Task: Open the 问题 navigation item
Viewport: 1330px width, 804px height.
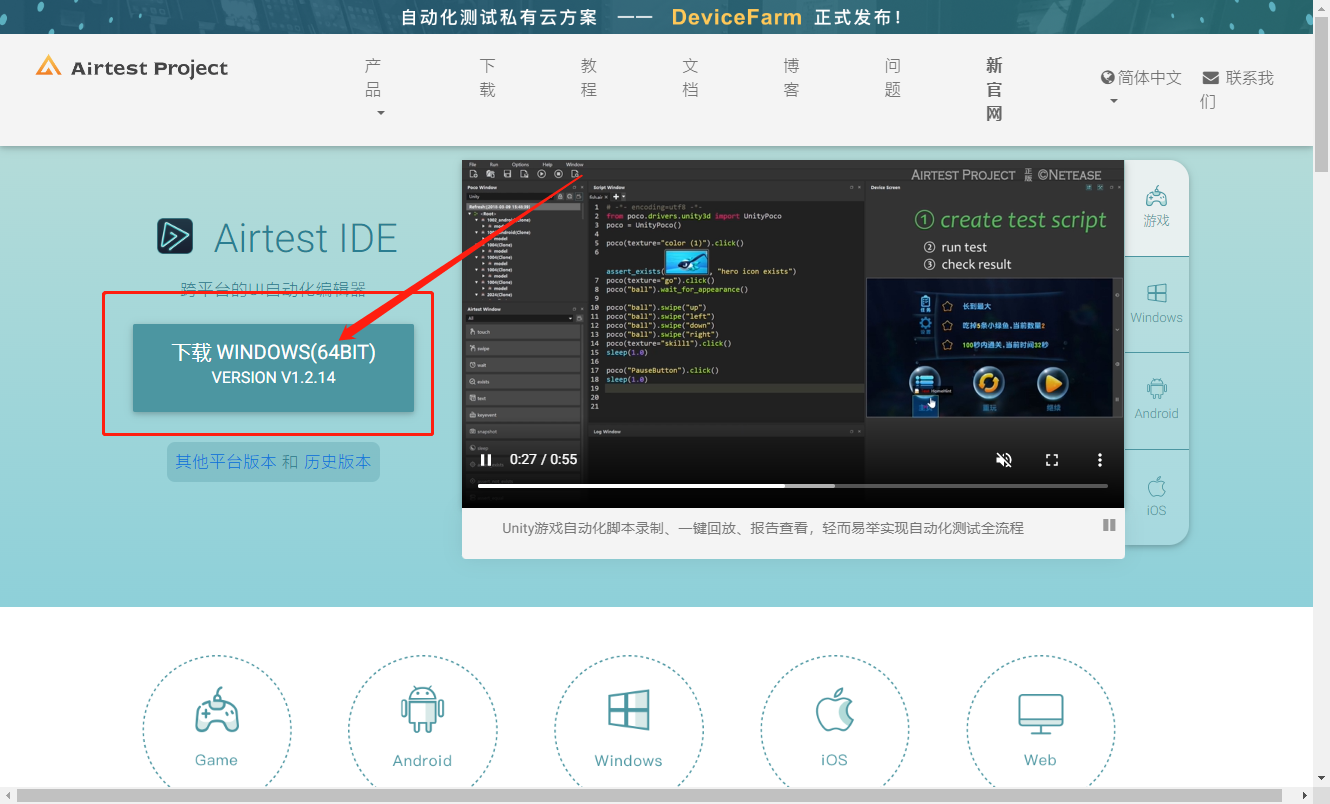Action: [893, 77]
